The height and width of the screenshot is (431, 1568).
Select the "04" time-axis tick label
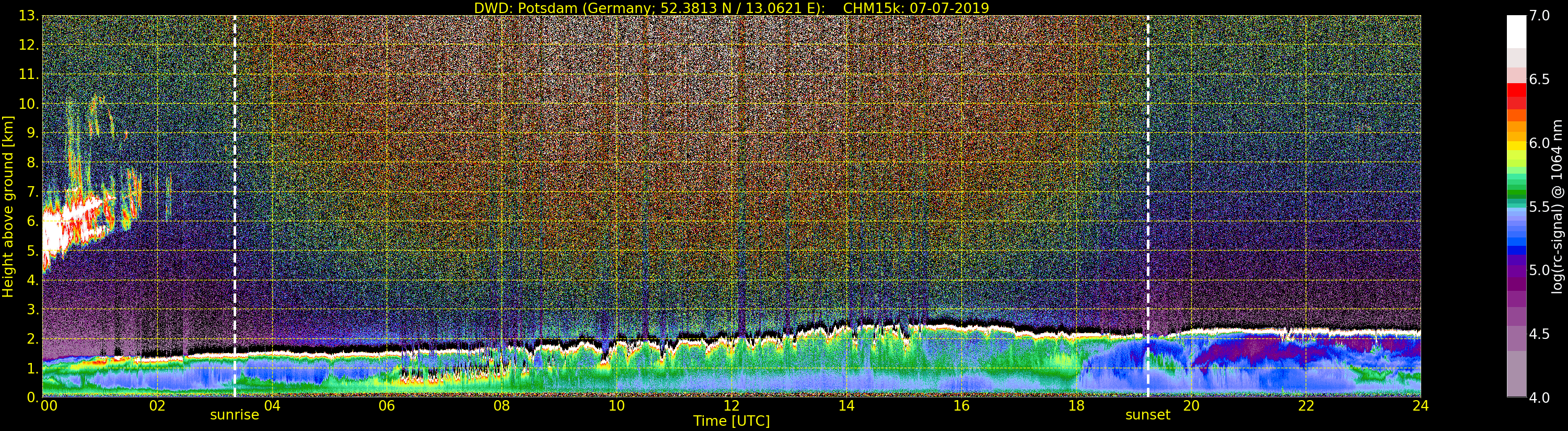tap(272, 405)
